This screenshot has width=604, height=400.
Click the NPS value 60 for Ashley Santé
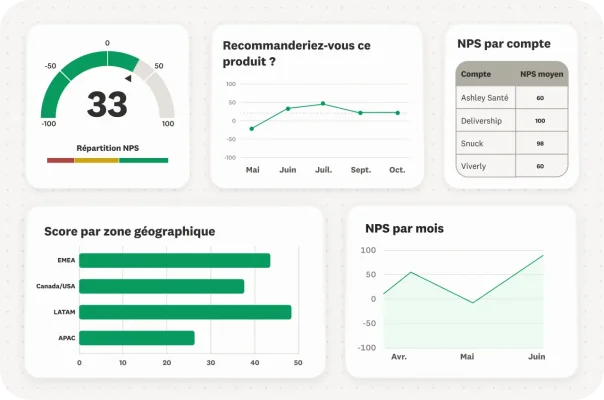pos(540,98)
